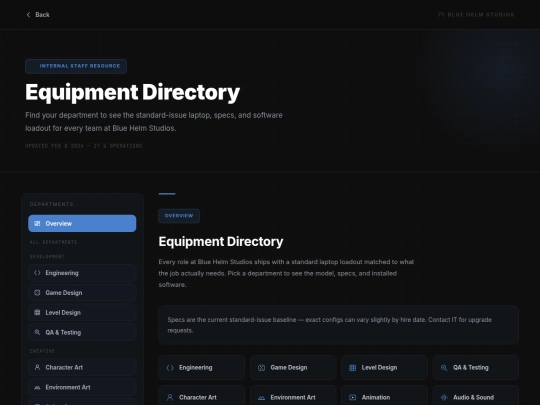This screenshot has height=405, width=540.
Task: Click the Engineering card's code-brackets icon
Action: (170, 368)
